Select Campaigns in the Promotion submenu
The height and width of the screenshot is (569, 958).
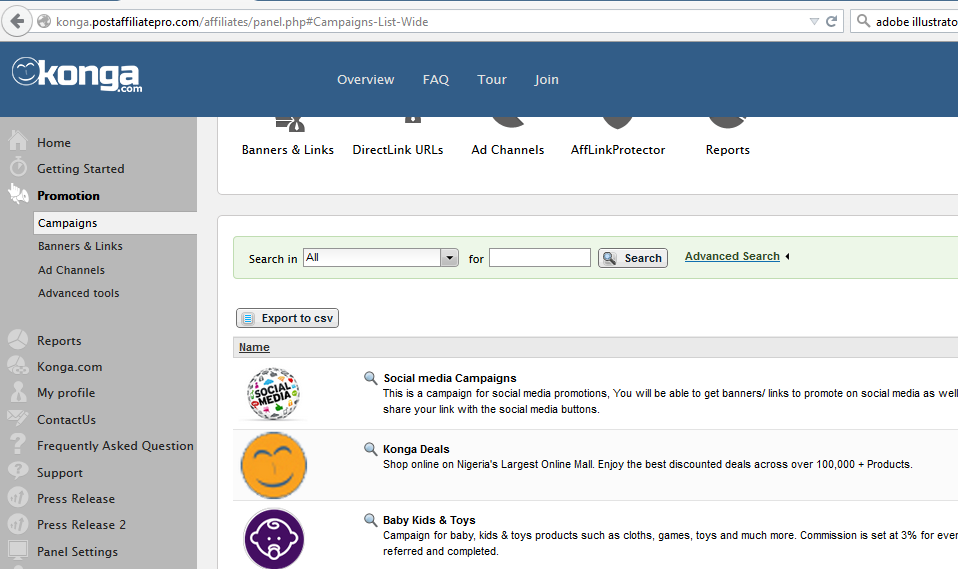pyautogui.click(x=115, y=223)
